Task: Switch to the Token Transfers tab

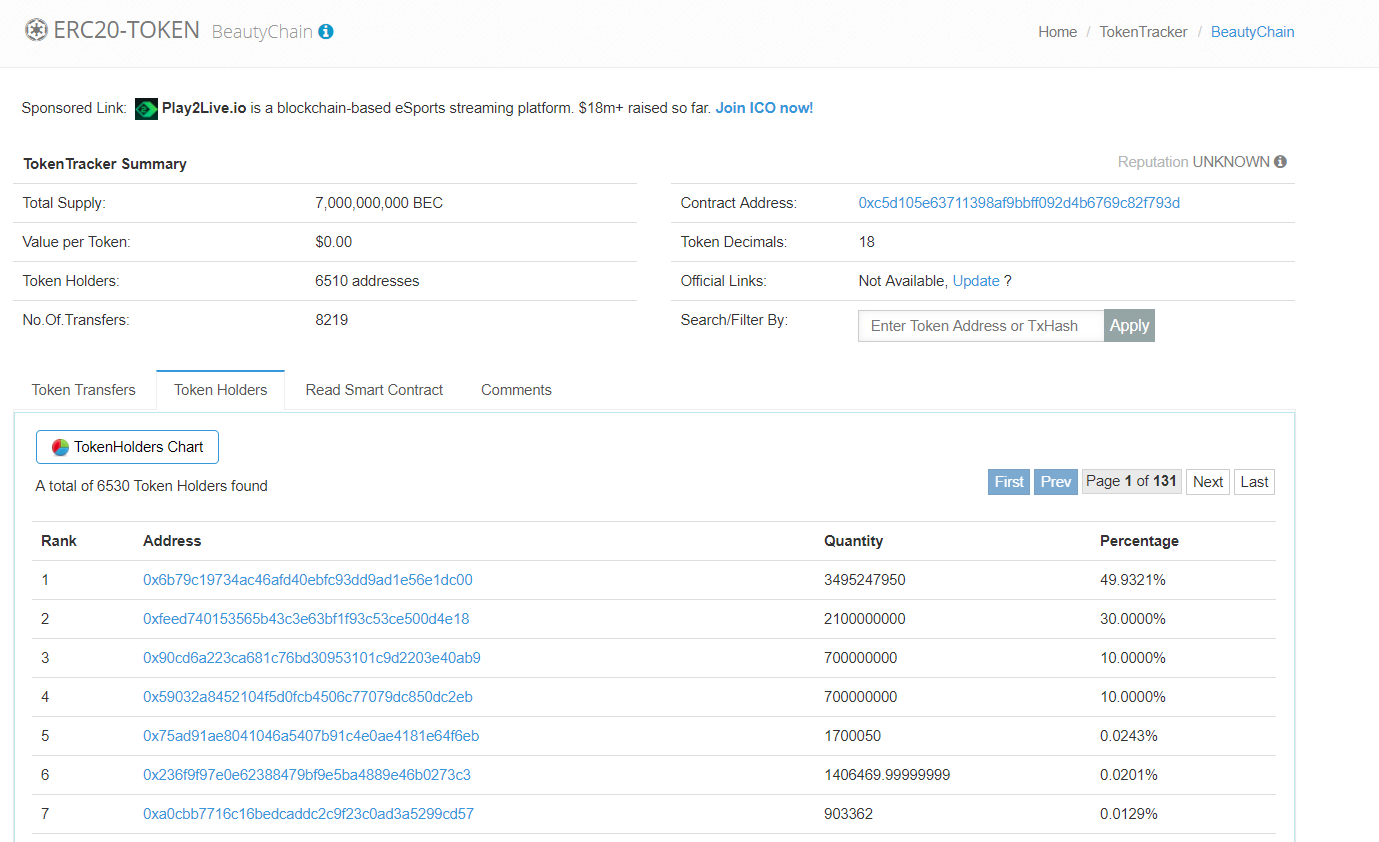Action: pyautogui.click(x=84, y=390)
